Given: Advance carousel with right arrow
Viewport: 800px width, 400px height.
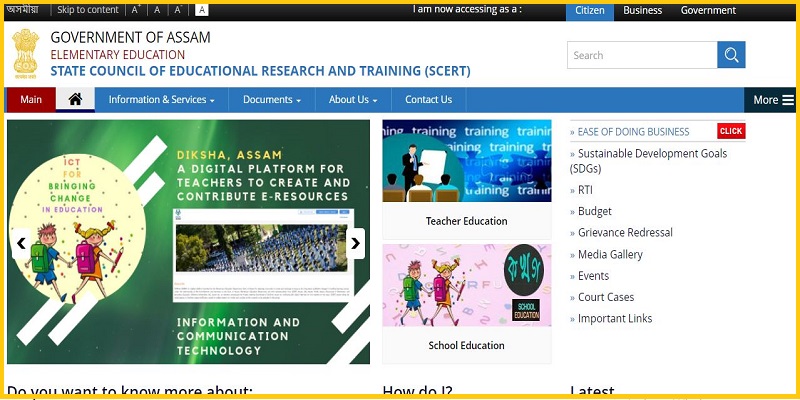Looking at the screenshot, I should [x=356, y=244].
